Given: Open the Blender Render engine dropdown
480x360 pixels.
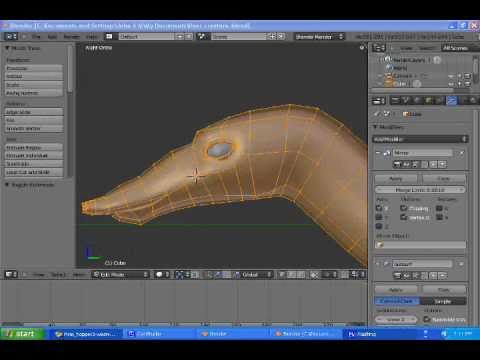Looking at the screenshot, I should coord(319,37).
